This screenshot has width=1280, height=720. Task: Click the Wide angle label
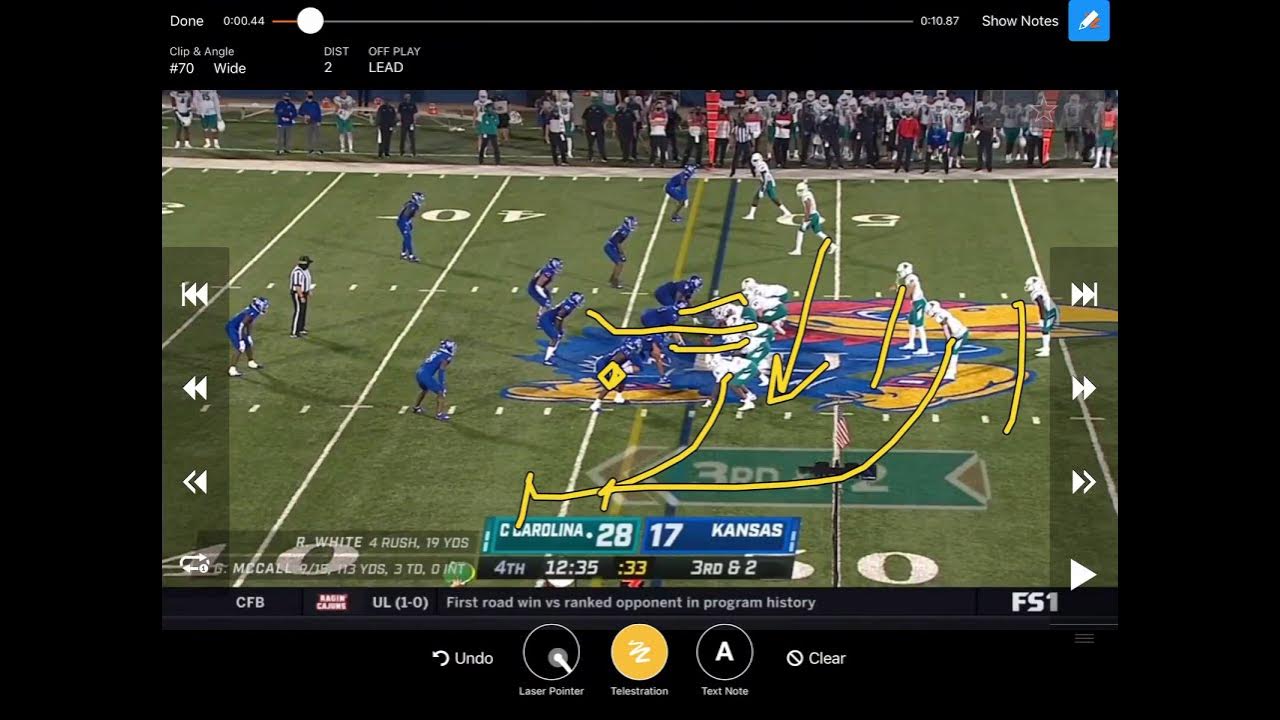(x=230, y=68)
